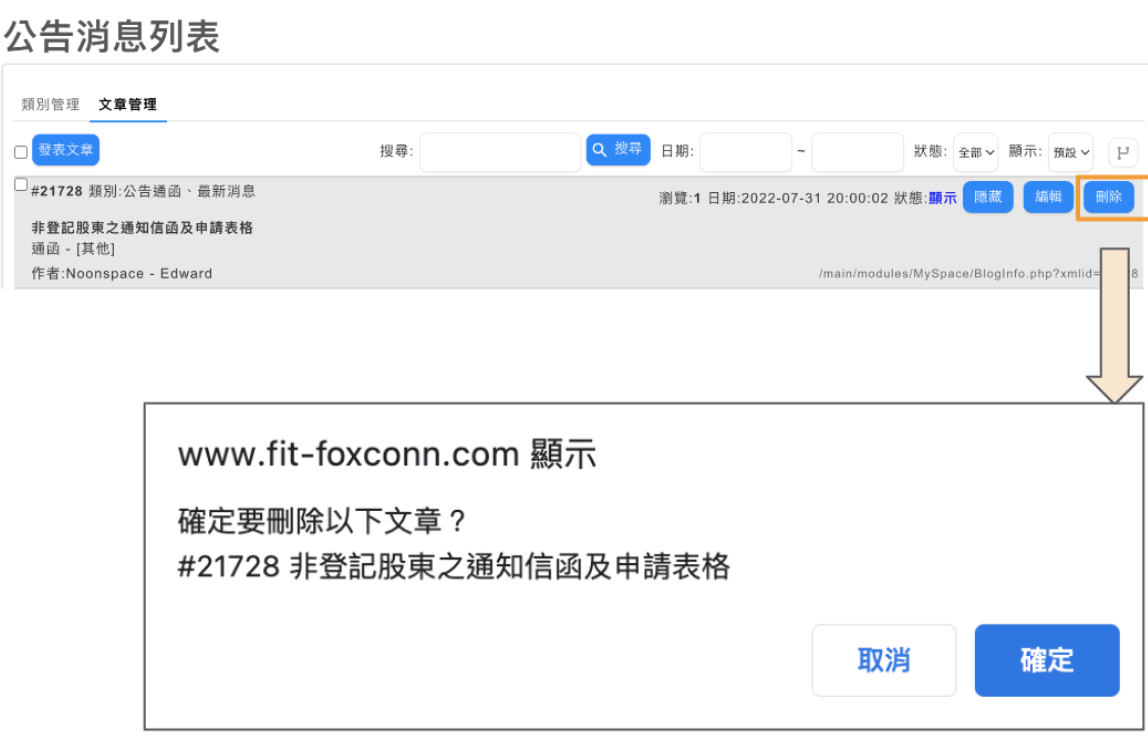Click the blue 顯示 status link
Image resolution: width=1148 pixels, height=736 pixels.
943,198
